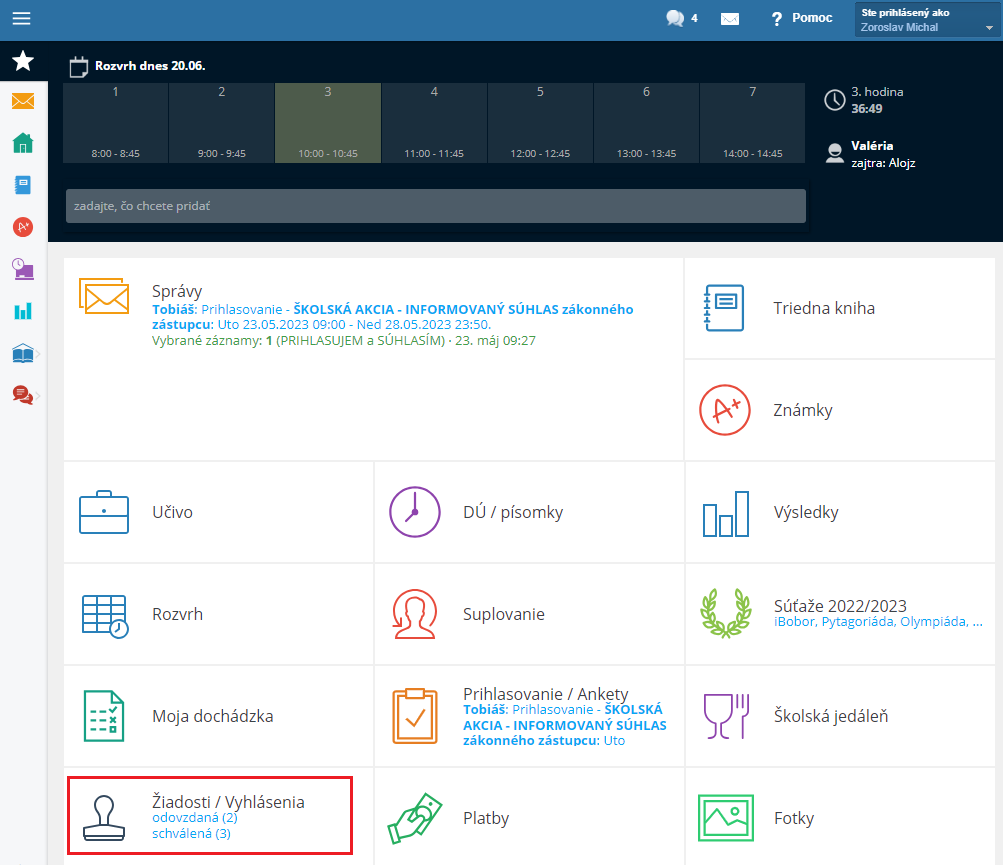Image resolution: width=1003 pixels, height=865 pixels.
Task: Open the ŠKOLSKÁ AKCIA message from Tobiáš
Action: [392, 317]
